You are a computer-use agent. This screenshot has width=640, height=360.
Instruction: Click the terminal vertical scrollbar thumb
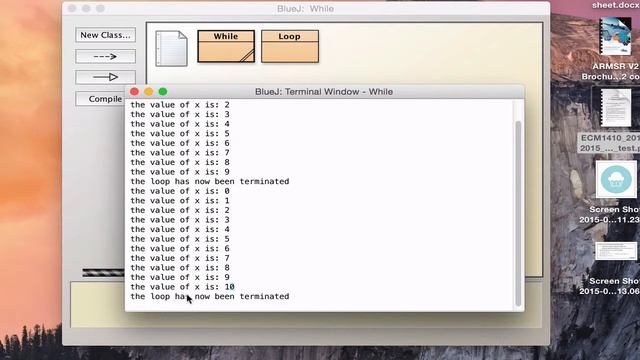pos(518,213)
